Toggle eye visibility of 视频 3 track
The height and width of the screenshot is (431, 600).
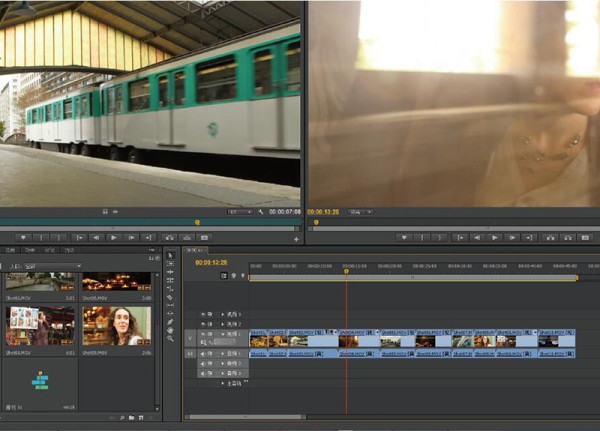(x=204, y=314)
